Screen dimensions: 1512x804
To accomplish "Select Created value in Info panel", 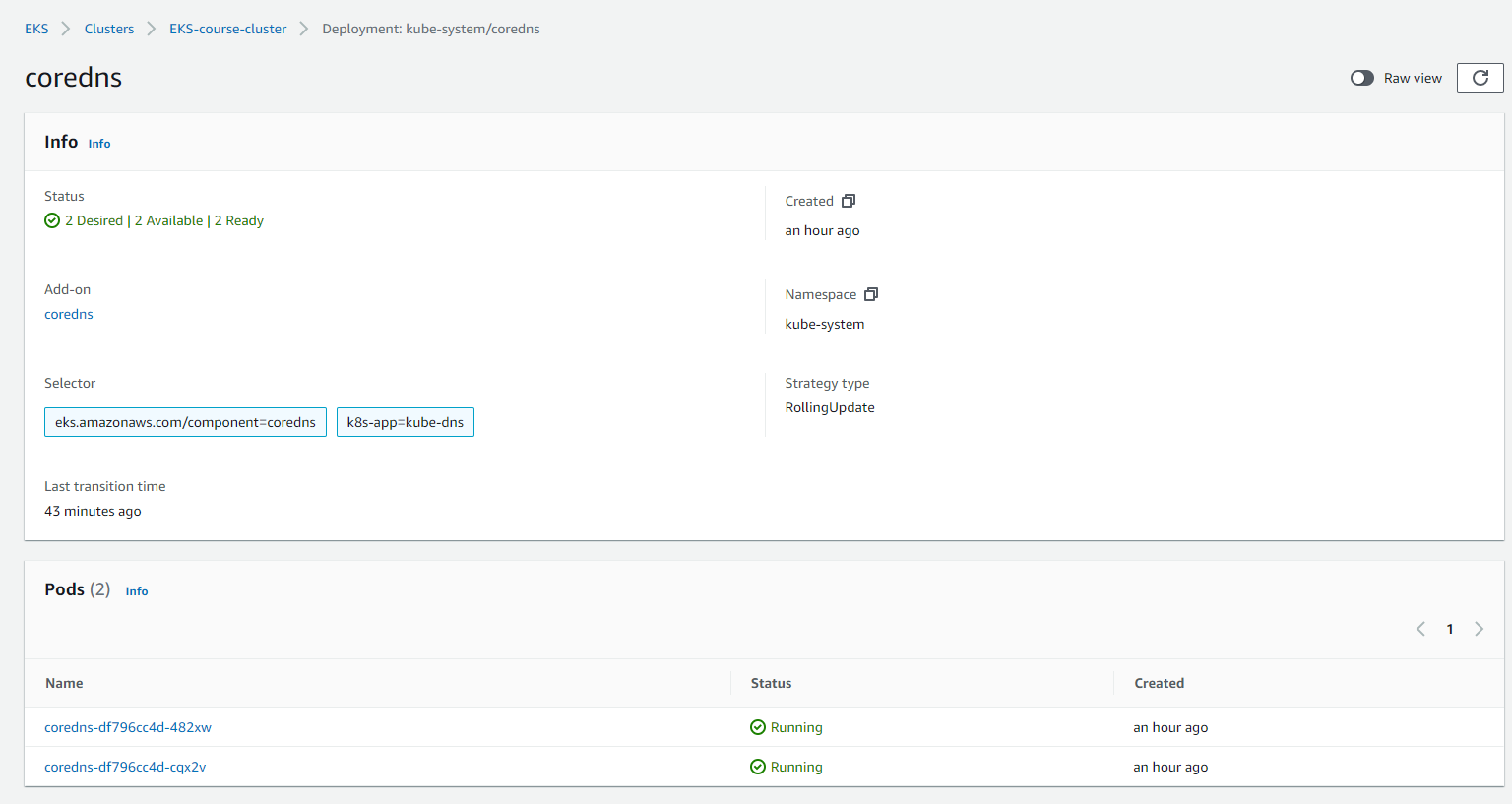I will tap(822, 230).
